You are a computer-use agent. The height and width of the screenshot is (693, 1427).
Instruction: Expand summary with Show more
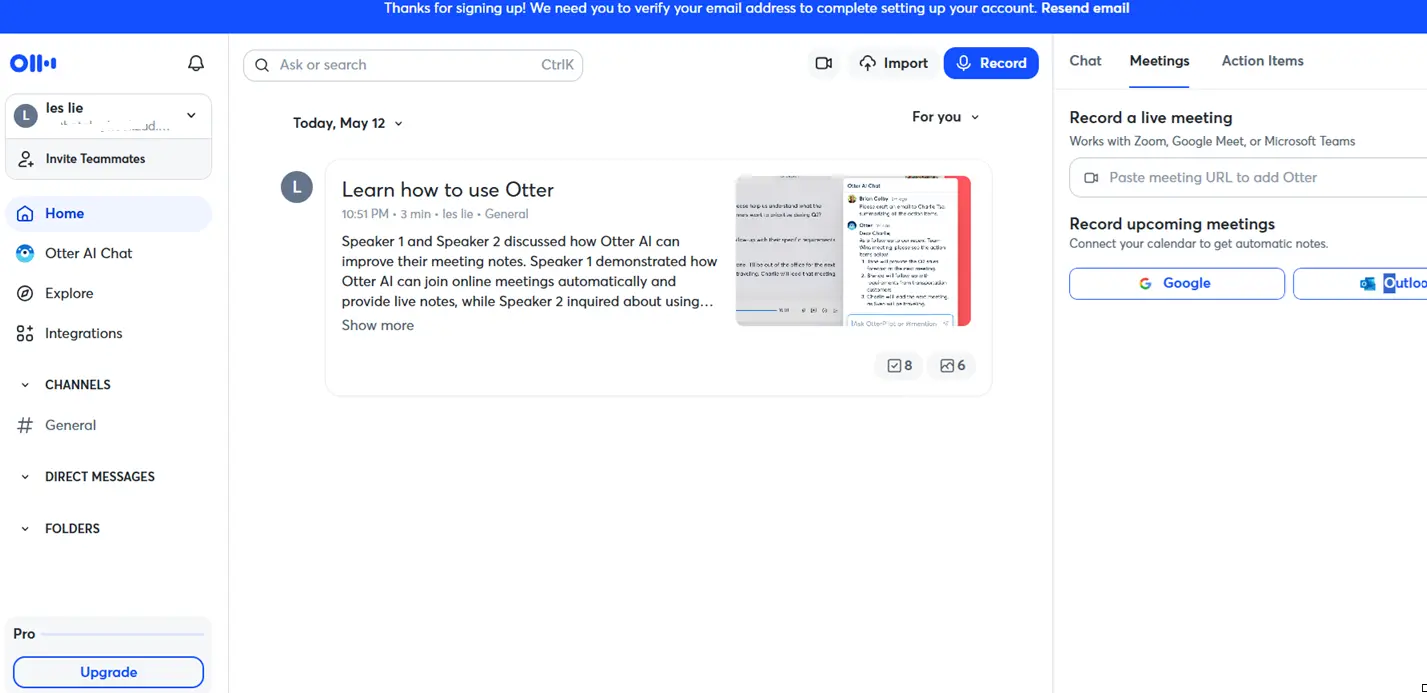[377, 325]
